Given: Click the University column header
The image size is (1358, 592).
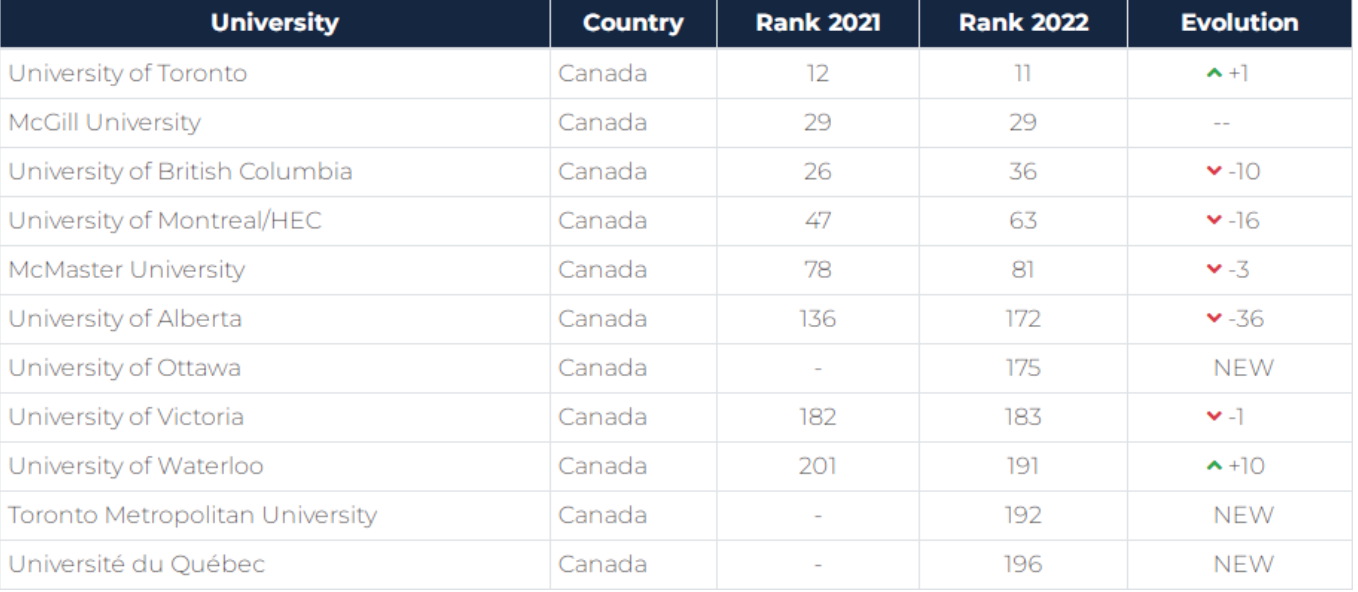Looking at the screenshot, I should (274, 23).
